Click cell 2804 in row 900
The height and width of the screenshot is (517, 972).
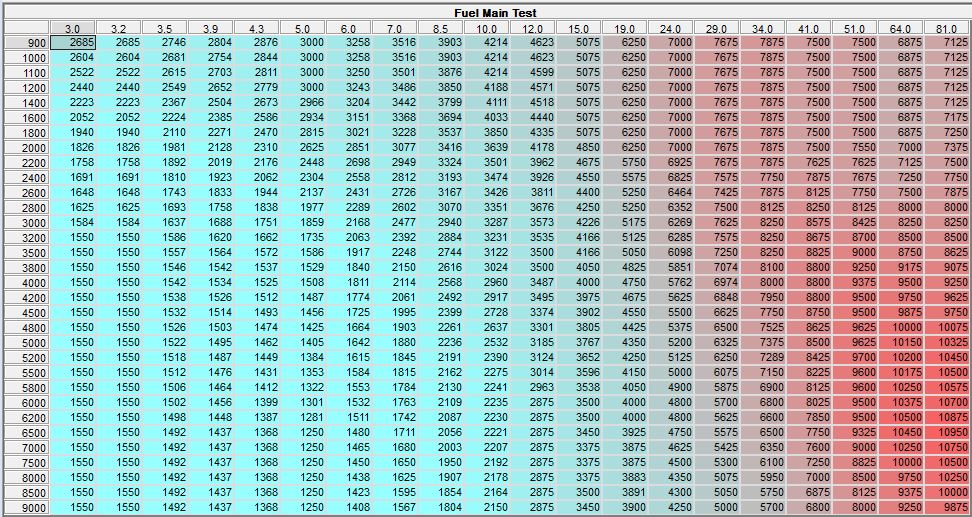211,42
